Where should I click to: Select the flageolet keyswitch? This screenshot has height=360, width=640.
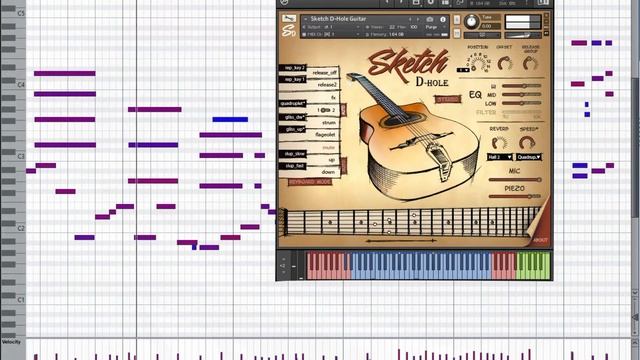click(x=324, y=134)
